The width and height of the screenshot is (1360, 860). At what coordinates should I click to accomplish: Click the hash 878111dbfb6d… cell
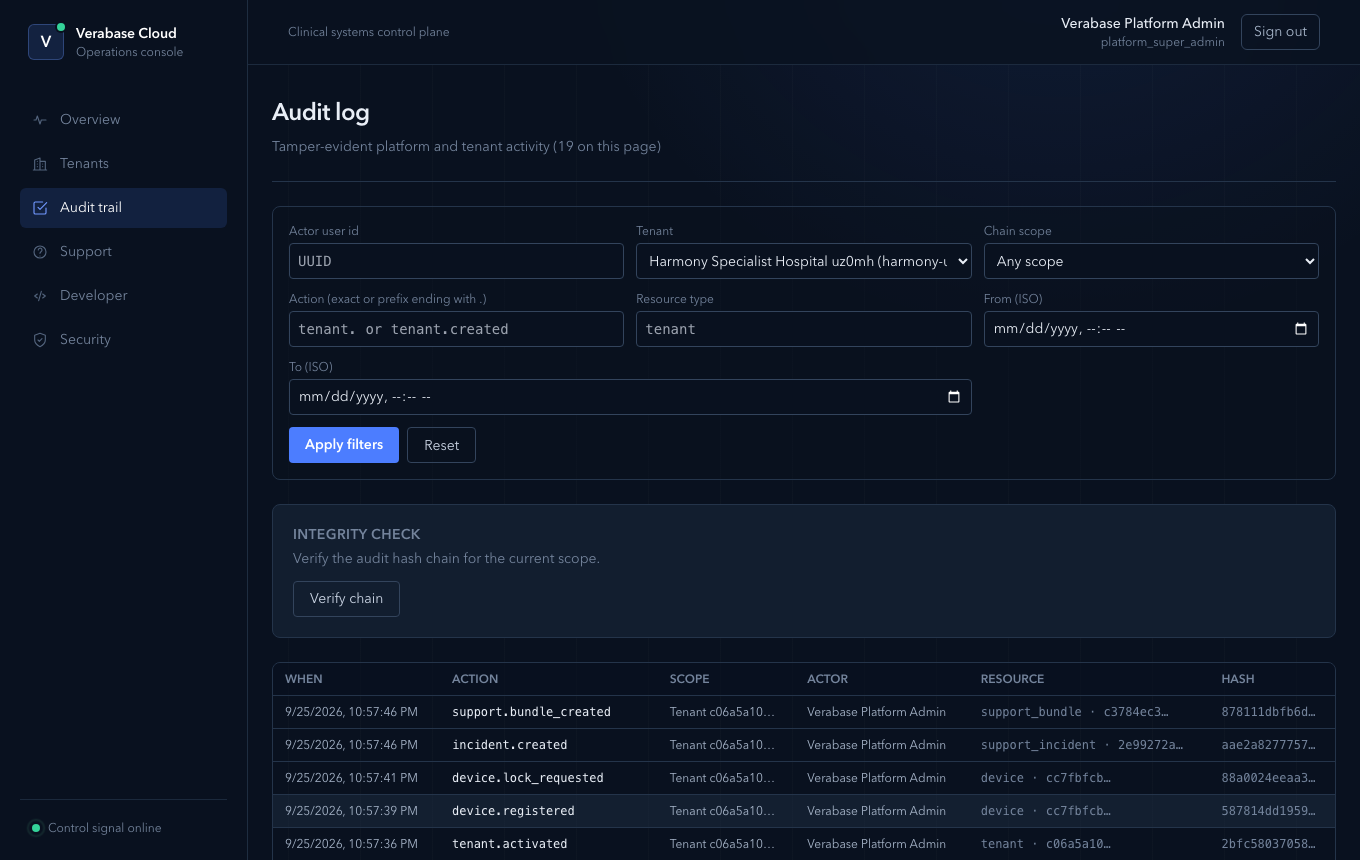click(1269, 712)
